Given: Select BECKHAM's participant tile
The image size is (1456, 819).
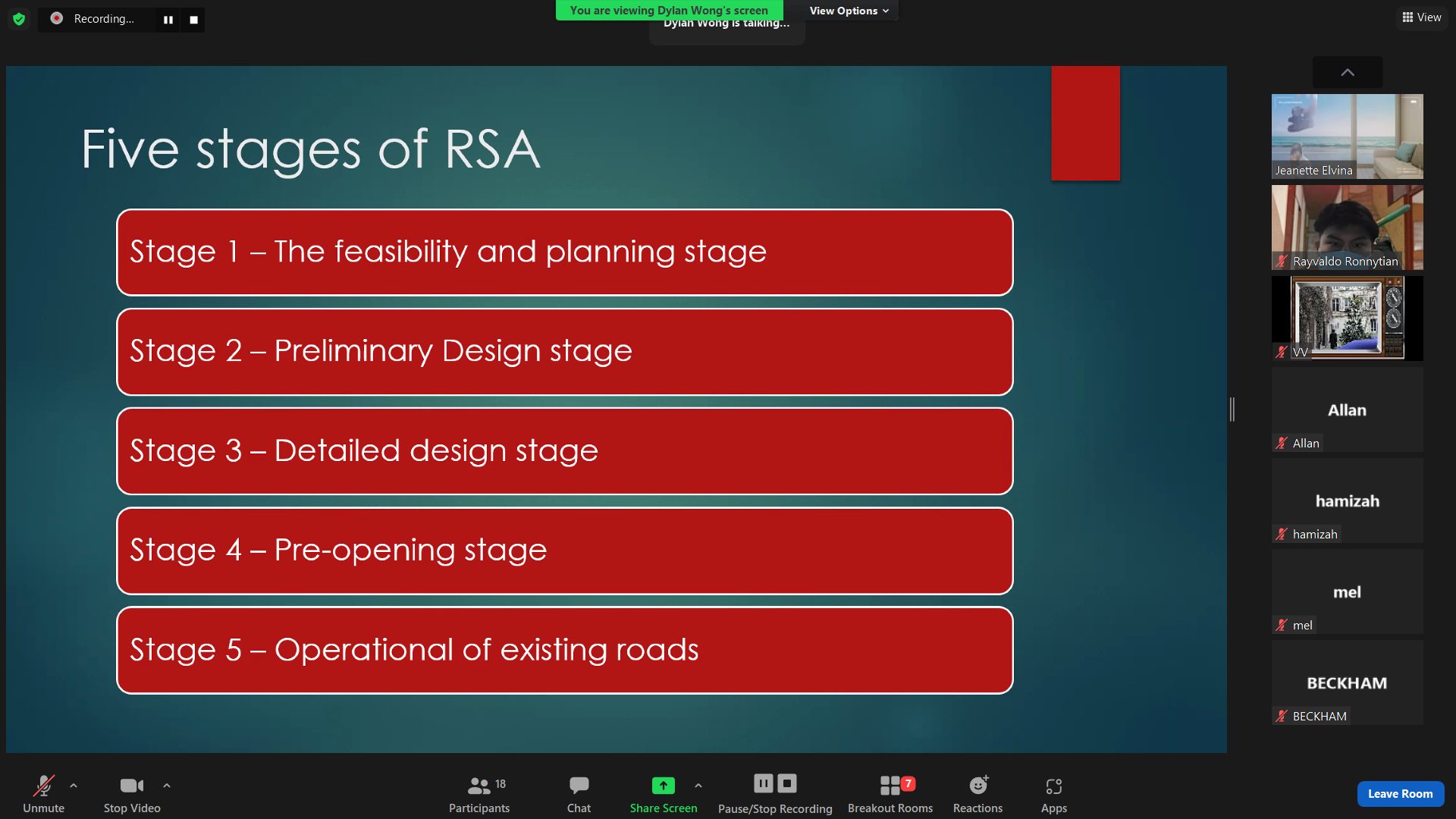Looking at the screenshot, I should click(1348, 682).
